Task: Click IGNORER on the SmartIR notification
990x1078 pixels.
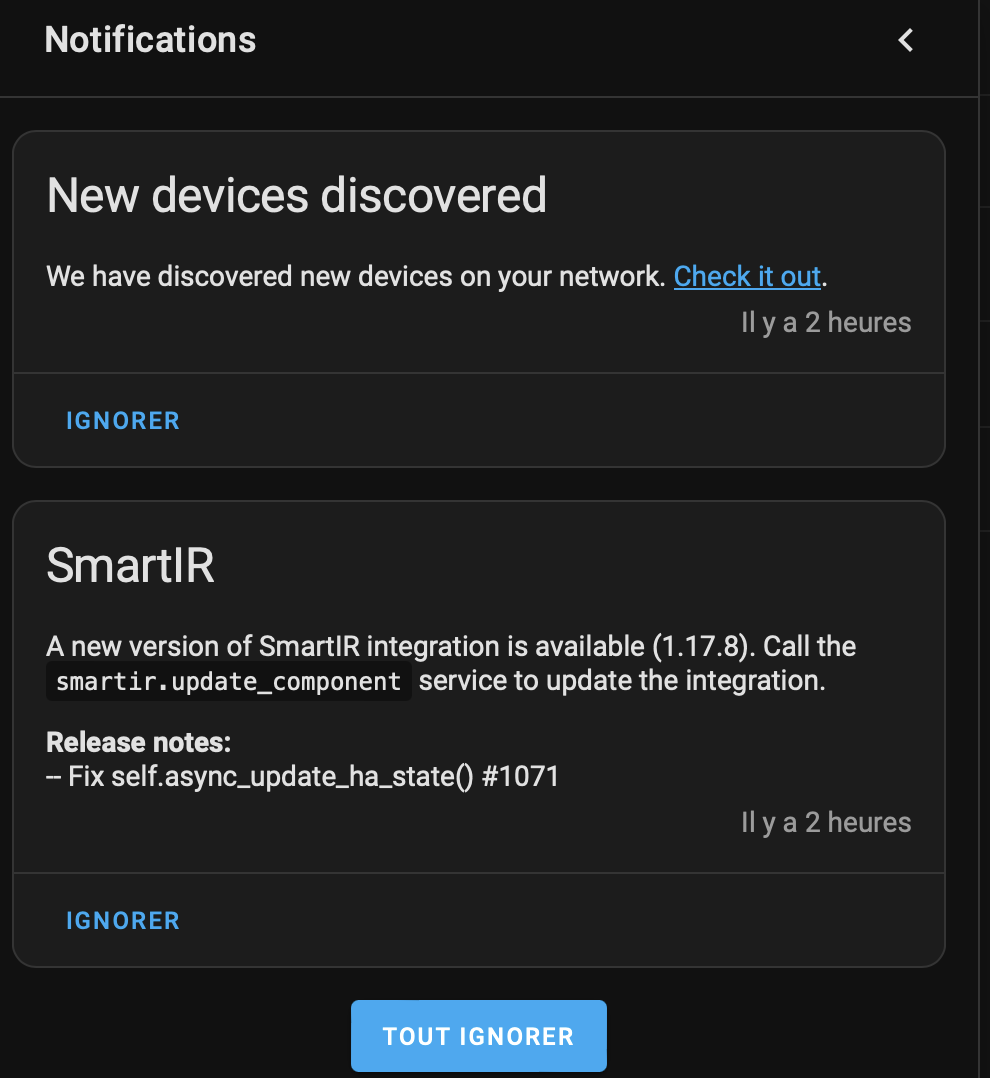Action: [123, 921]
